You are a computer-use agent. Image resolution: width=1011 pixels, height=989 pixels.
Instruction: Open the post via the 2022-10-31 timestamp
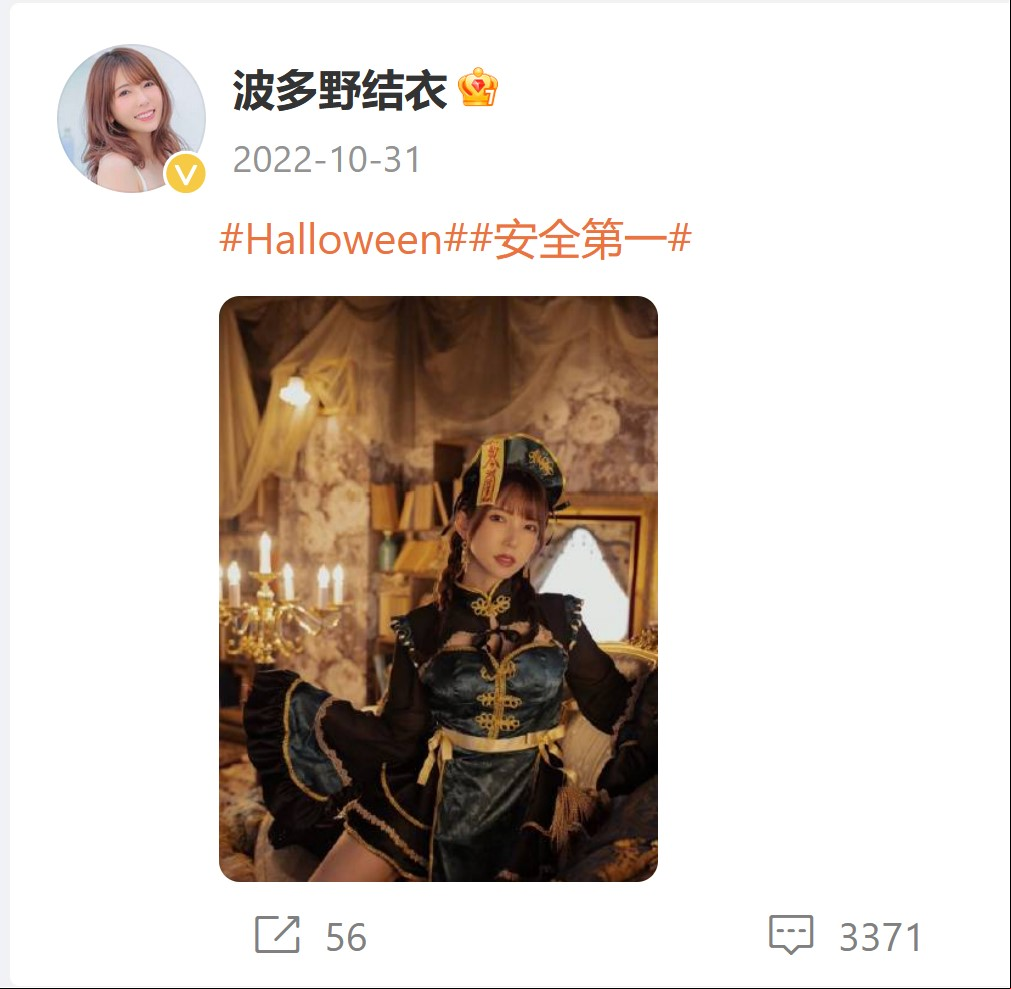[x=327, y=159]
